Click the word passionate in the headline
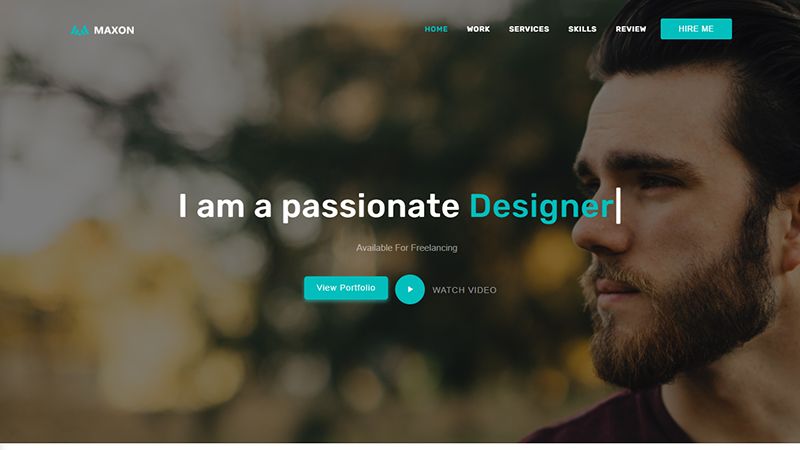The image size is (800, 450). (x=370, y=207)
